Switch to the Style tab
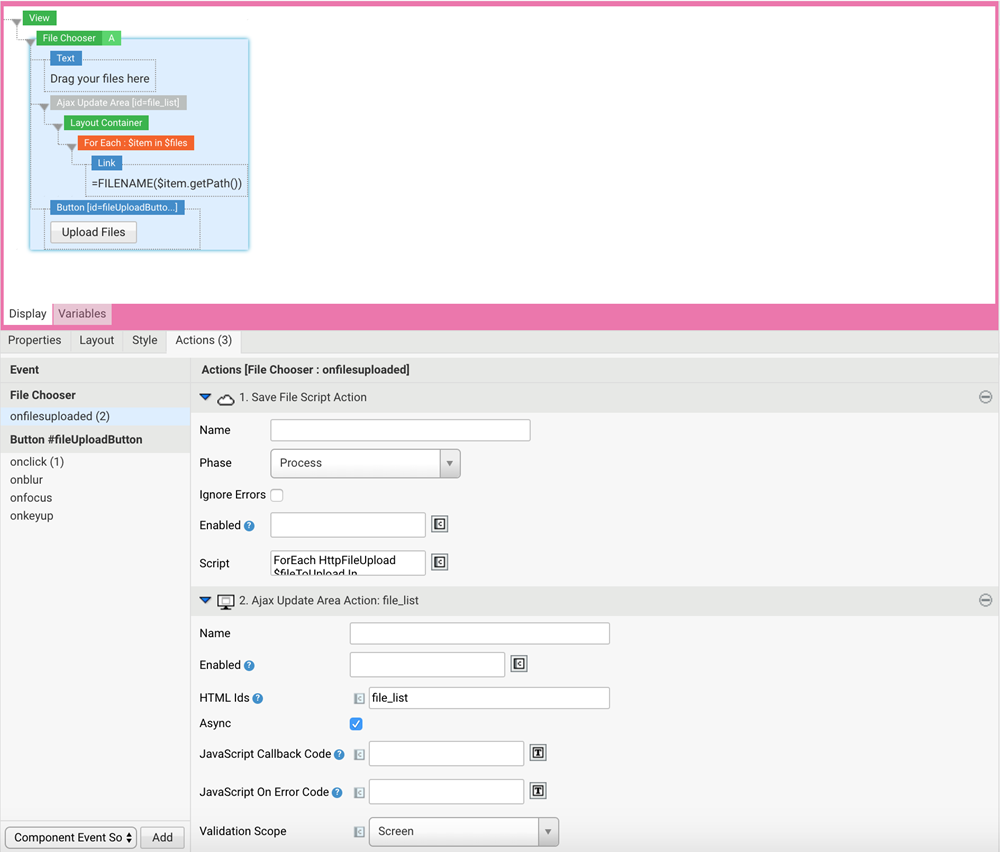The height and width of the screenshot is (852, 1000). coord(144,340)
